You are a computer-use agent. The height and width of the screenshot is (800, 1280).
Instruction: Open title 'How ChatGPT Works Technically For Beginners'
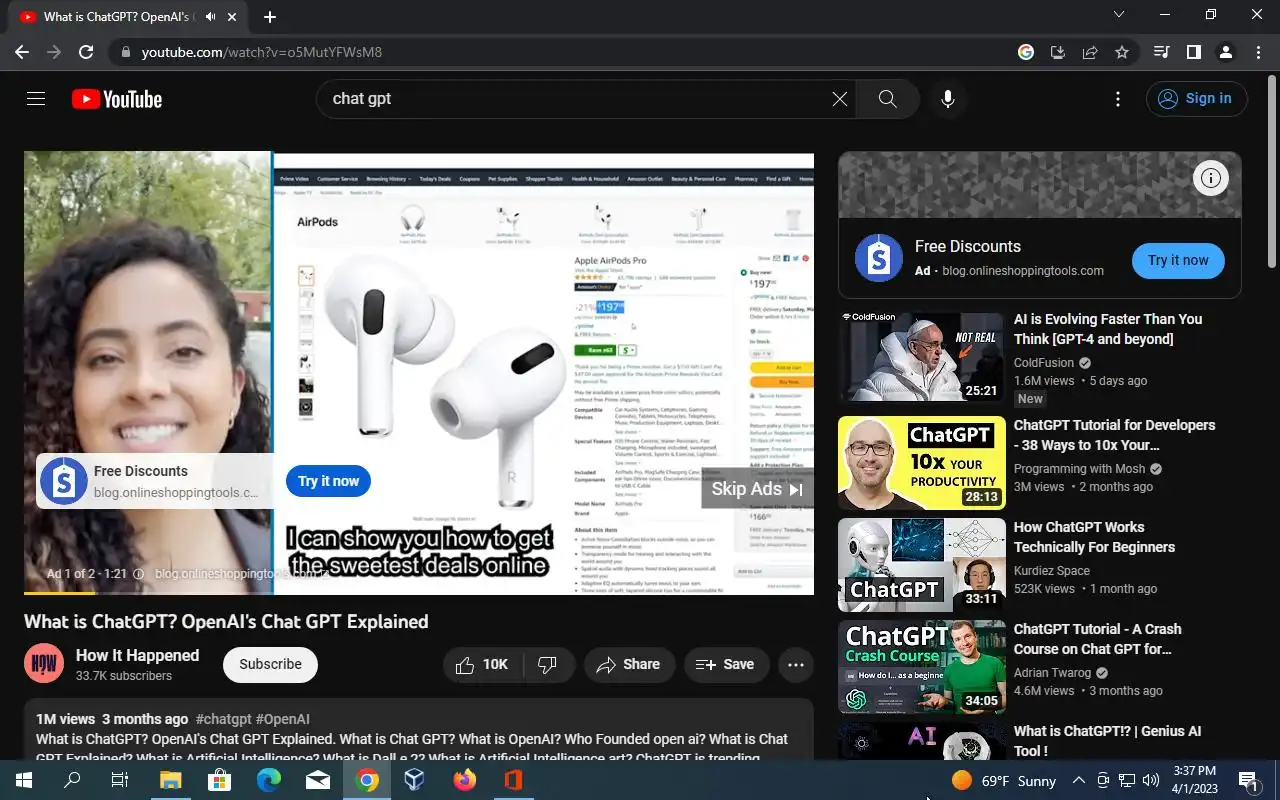point(1096,537)
